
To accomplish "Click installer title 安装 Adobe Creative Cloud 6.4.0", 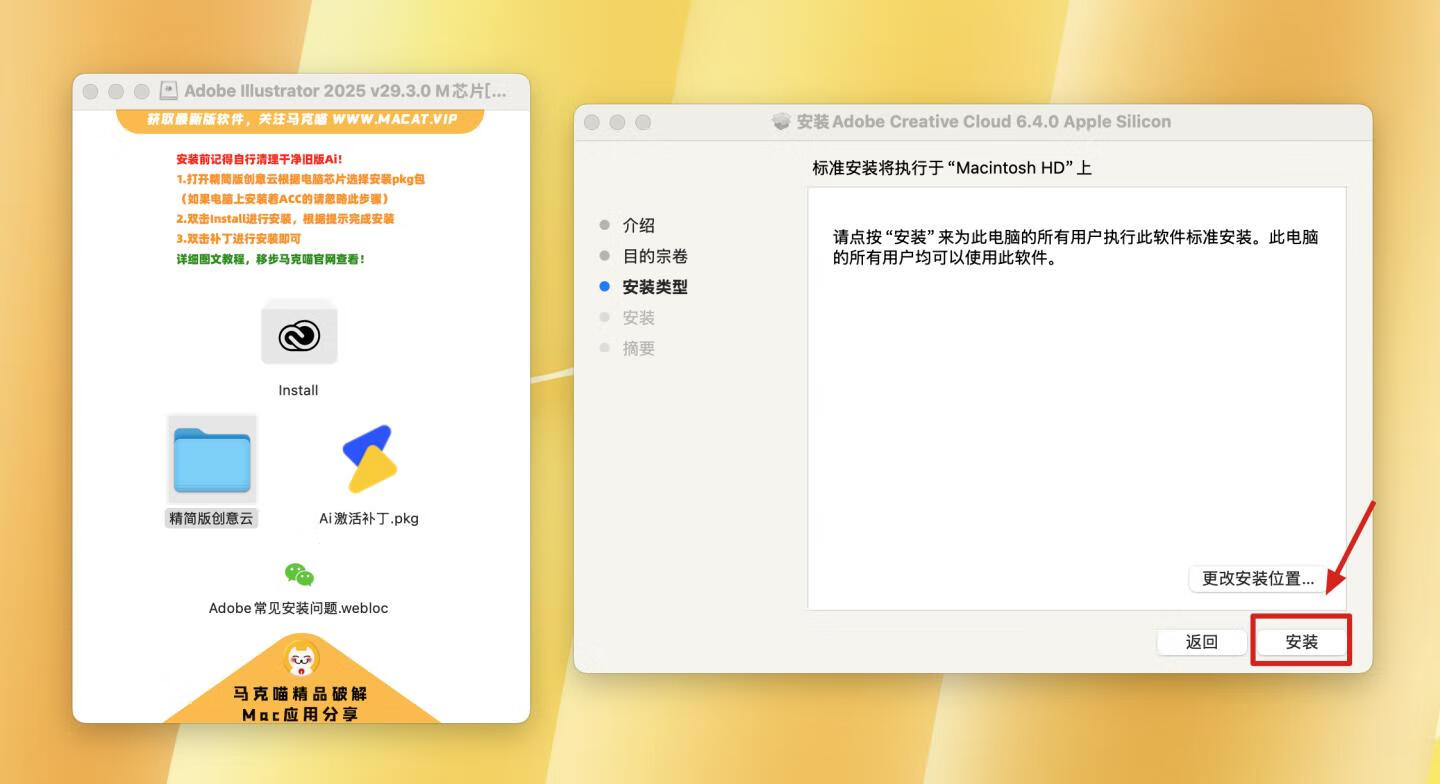I will coord(983,121).
